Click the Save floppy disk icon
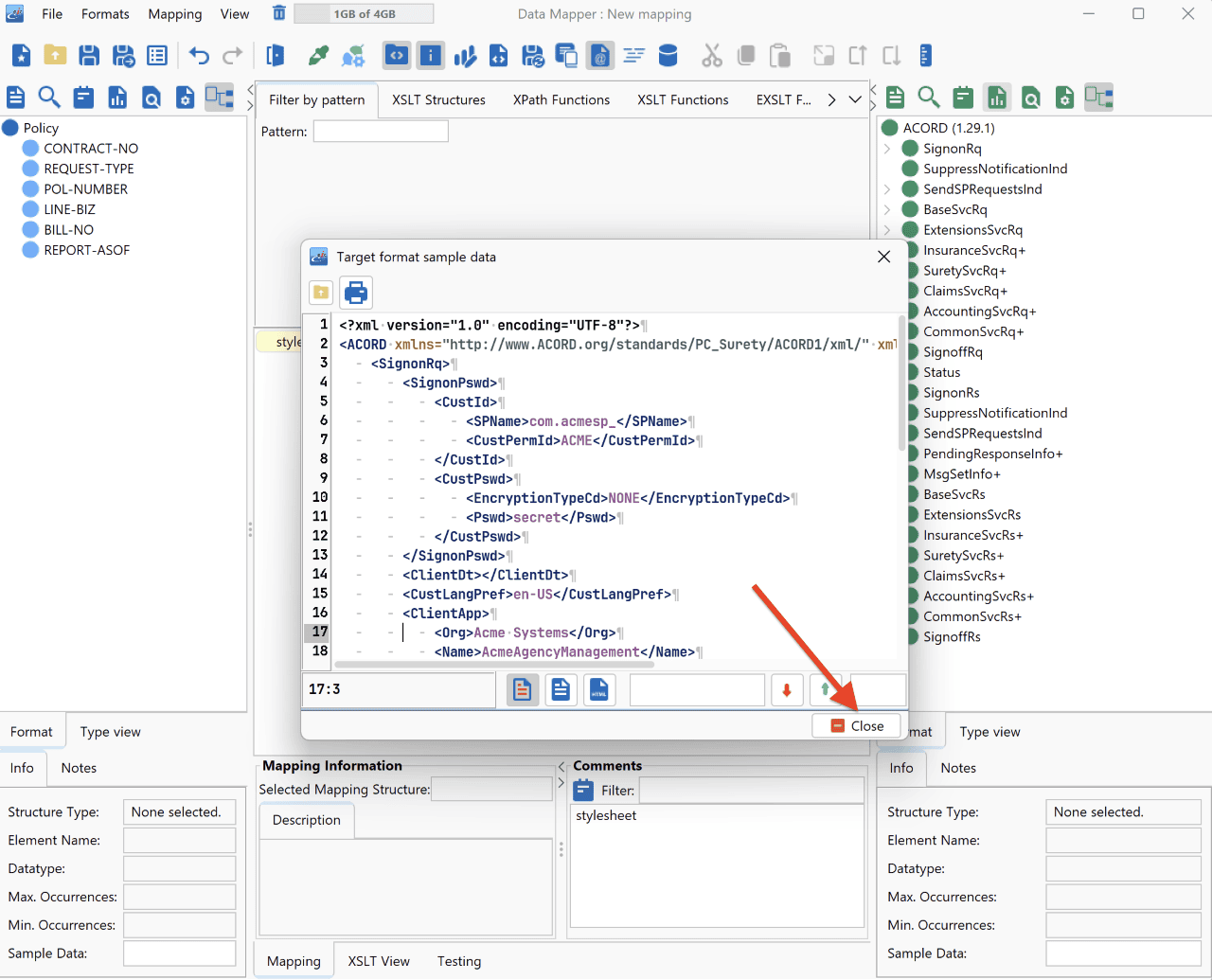The width and height of the screenshot is (1212, 980). click(89, 56)
